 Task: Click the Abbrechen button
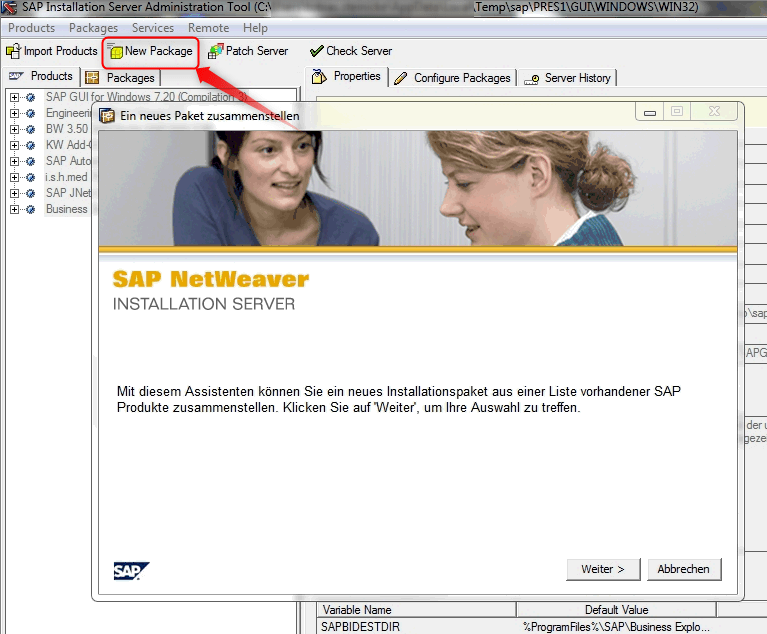click(683, 569)
